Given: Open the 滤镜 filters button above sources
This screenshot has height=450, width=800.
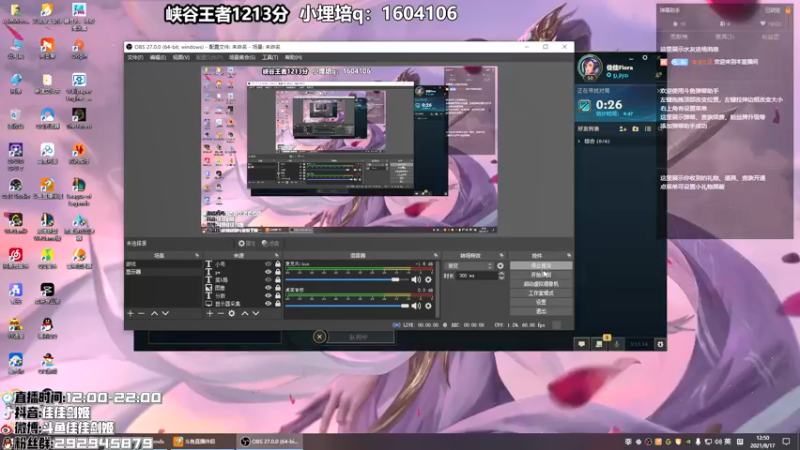Looking at the screenshot, I should point(270,243).
